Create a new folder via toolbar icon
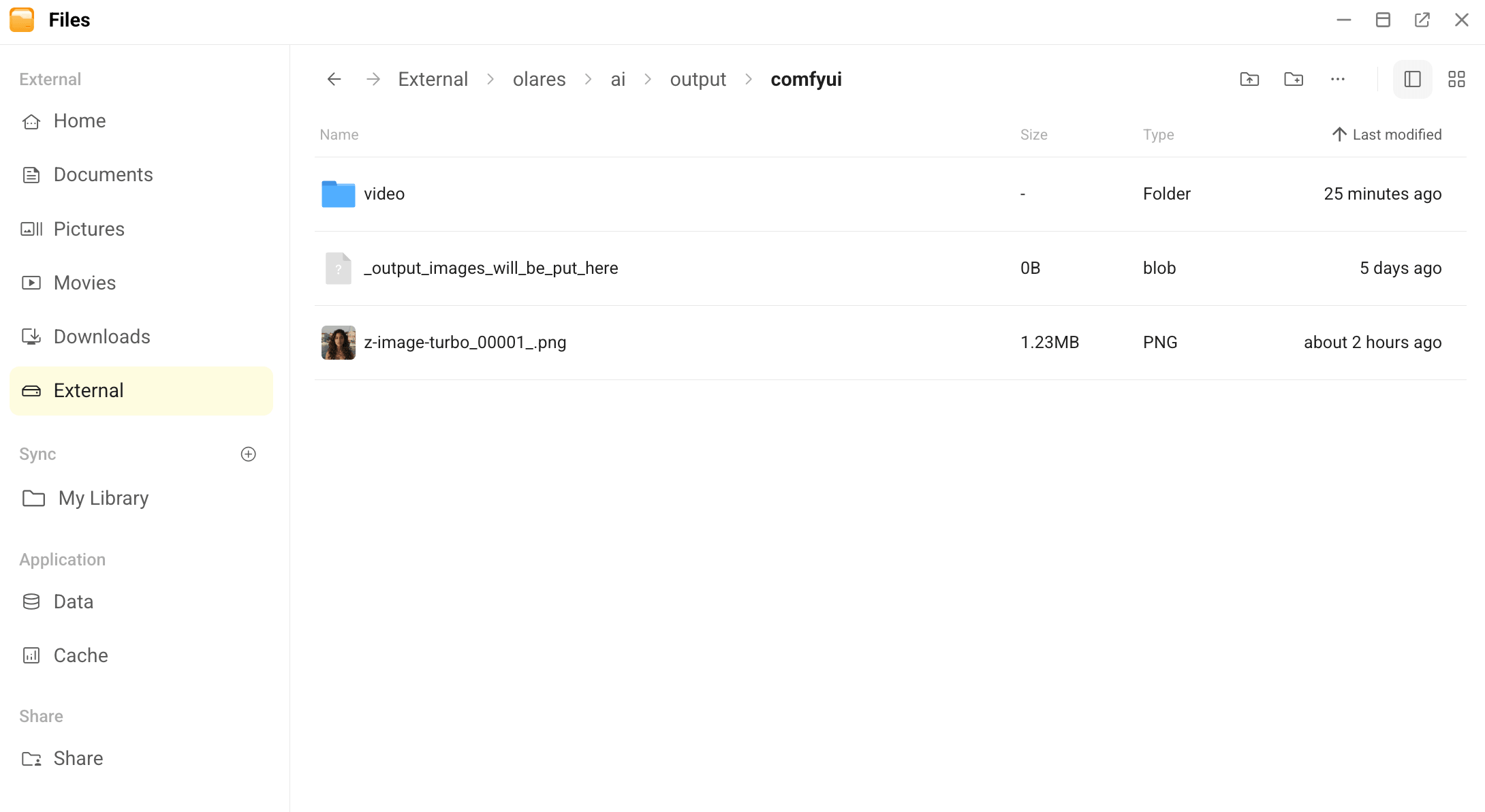The width and height of the screenshot is (1485, 812). pos(1294,79)
